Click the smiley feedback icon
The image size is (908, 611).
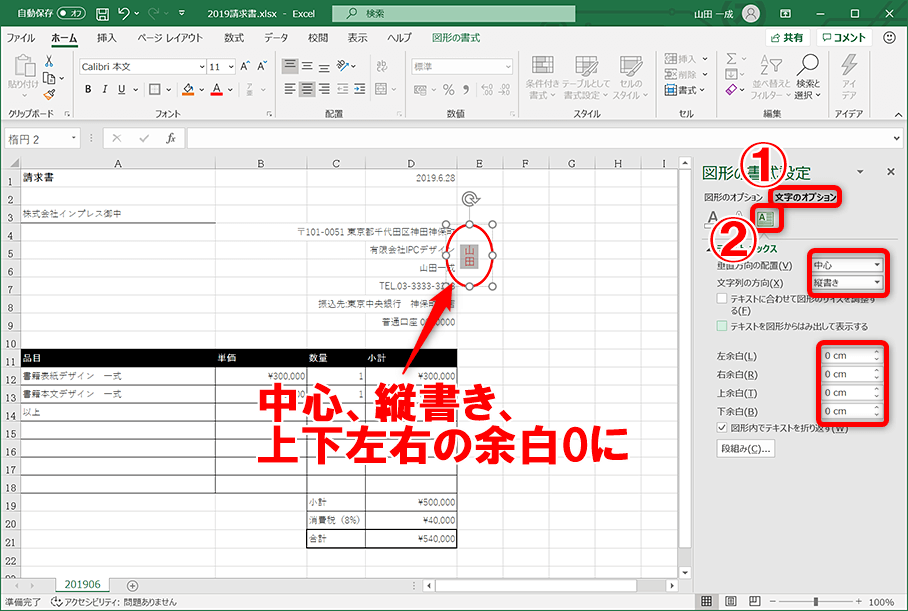889,38
